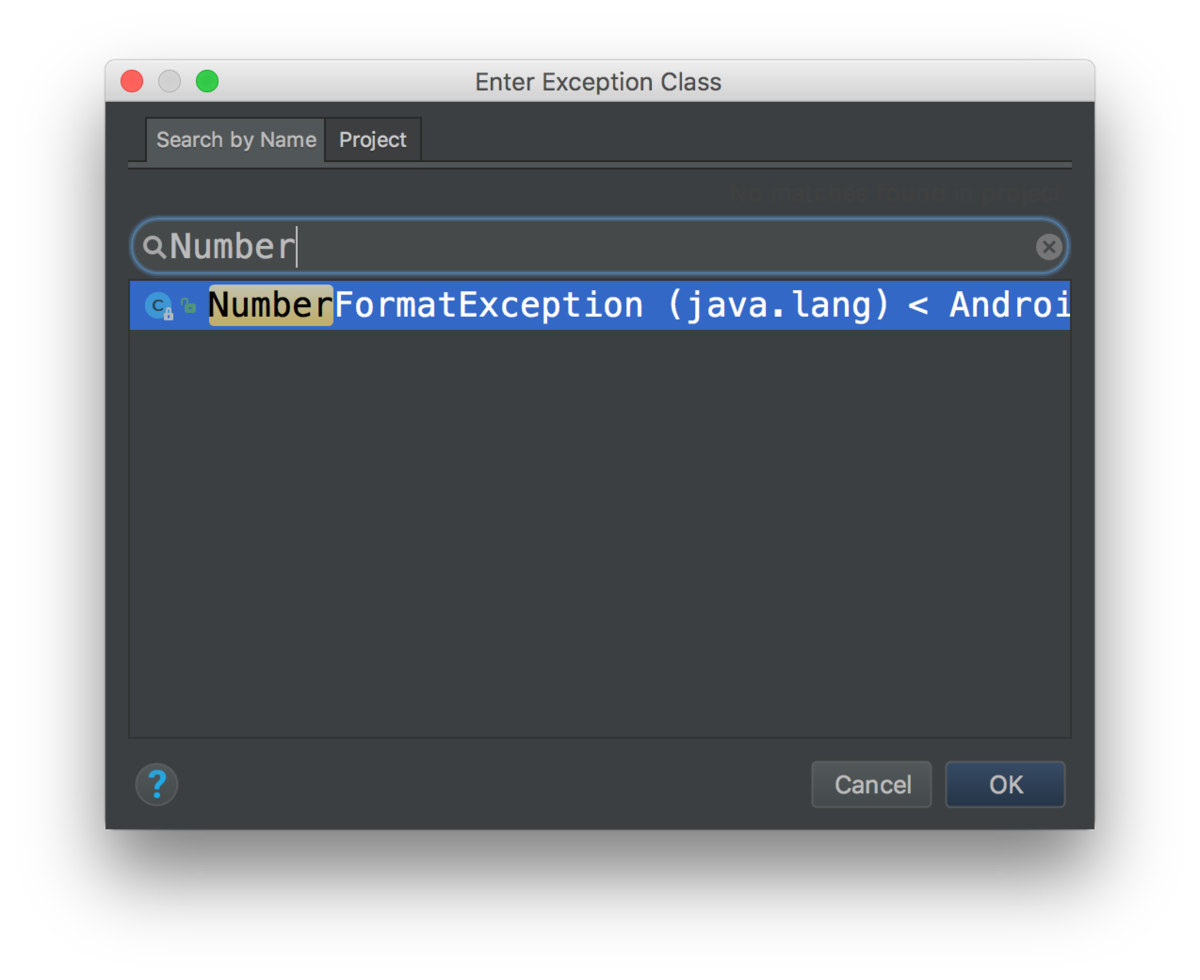Click the magnifier icon in the search field
The image size is (1200, 980).
click(155, 246)
